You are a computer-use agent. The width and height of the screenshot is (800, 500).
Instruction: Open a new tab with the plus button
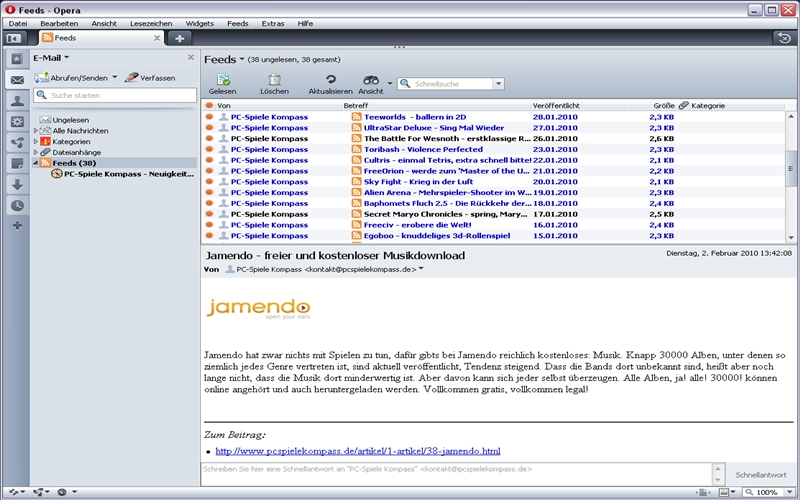click(x=180, y=38)
